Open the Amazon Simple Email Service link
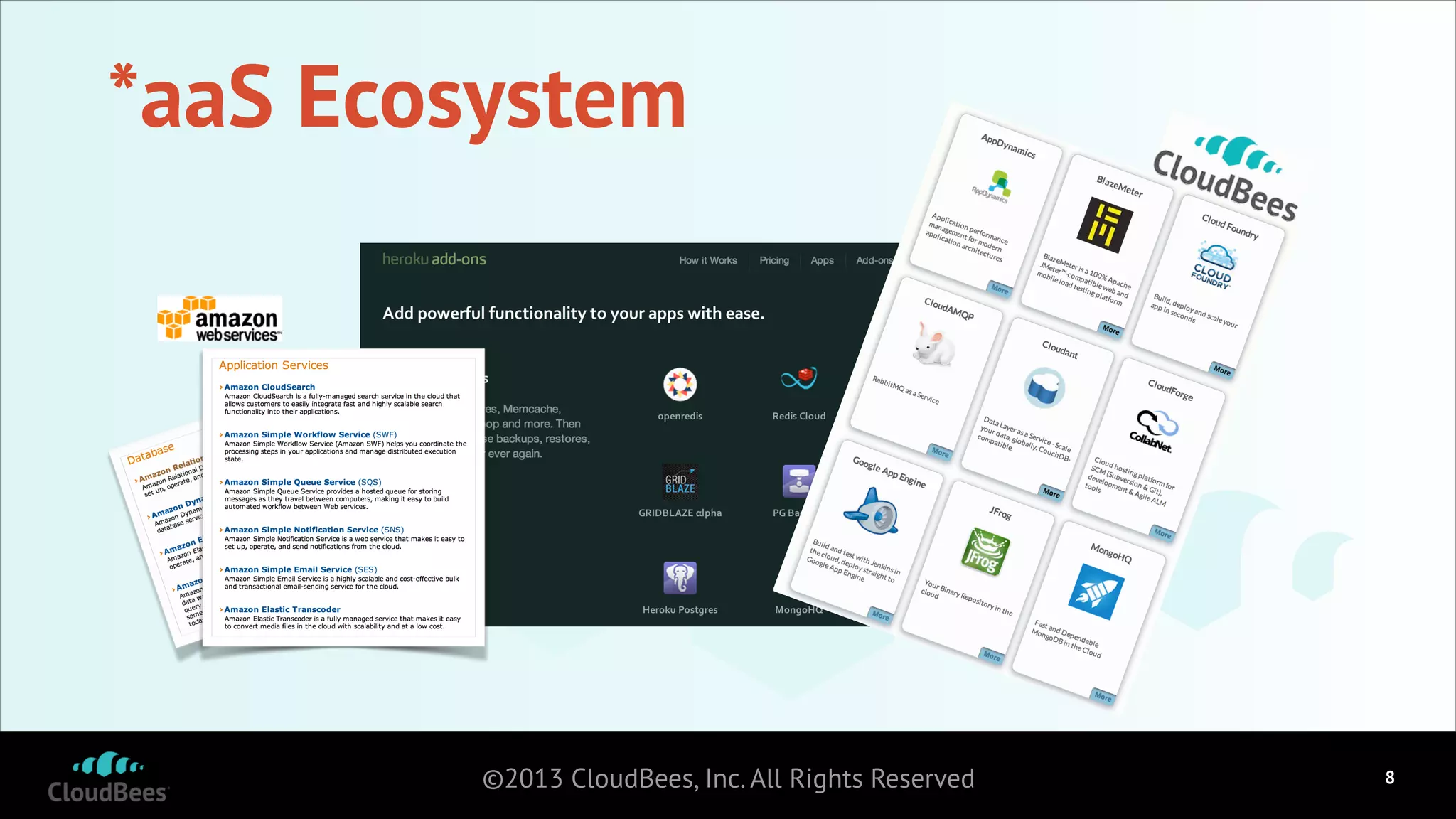Screen dimensions: 1456x819 coord(301,569)
